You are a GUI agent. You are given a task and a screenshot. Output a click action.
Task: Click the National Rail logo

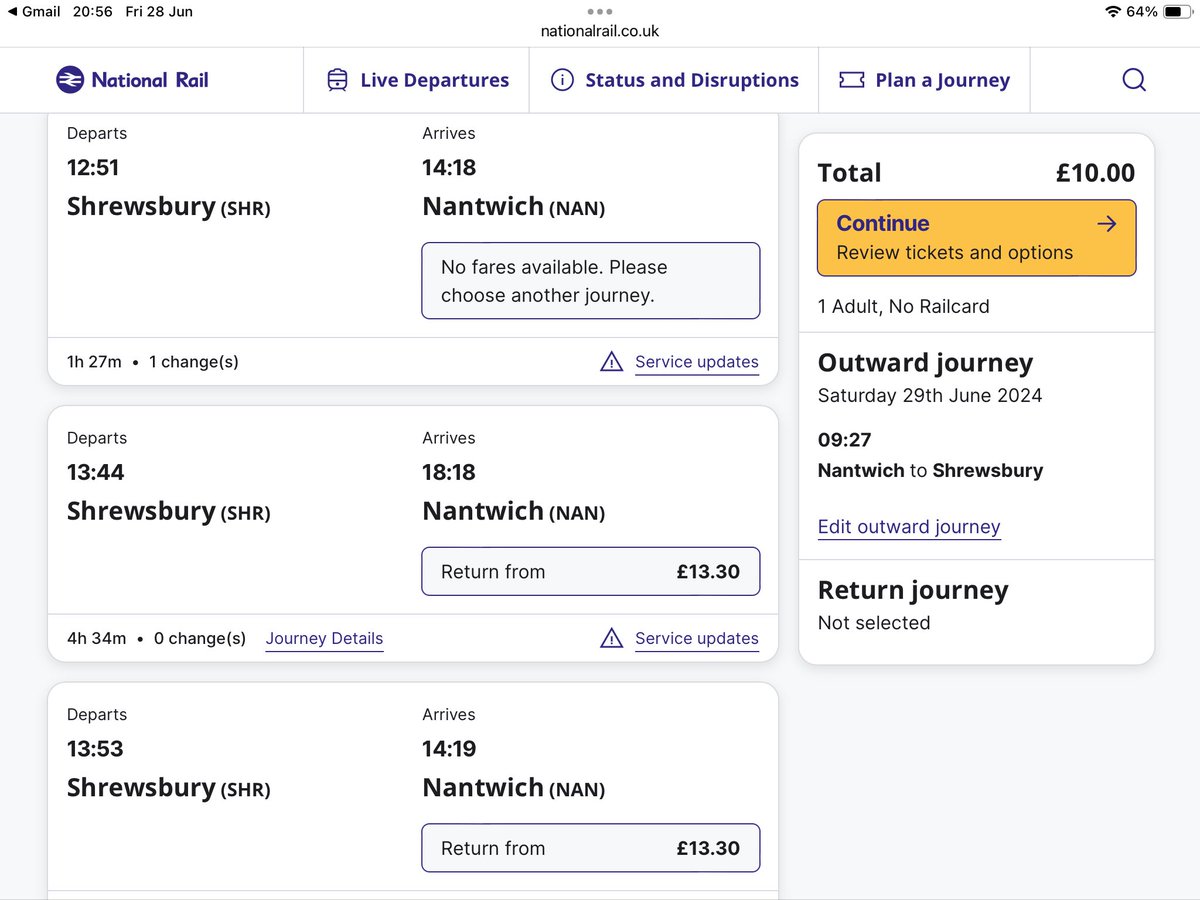[132, 80]
